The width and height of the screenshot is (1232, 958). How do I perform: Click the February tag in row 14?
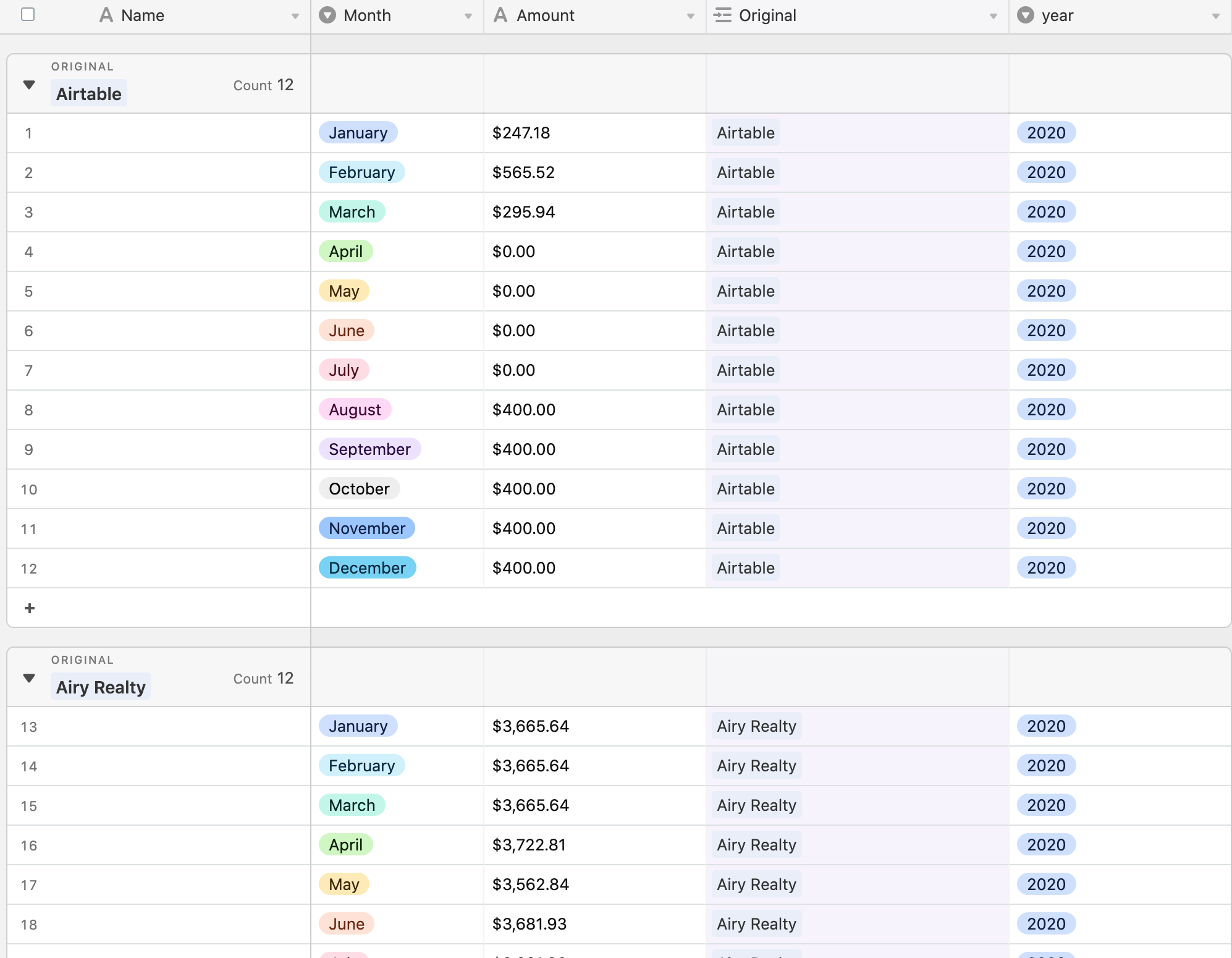[362, 765]
